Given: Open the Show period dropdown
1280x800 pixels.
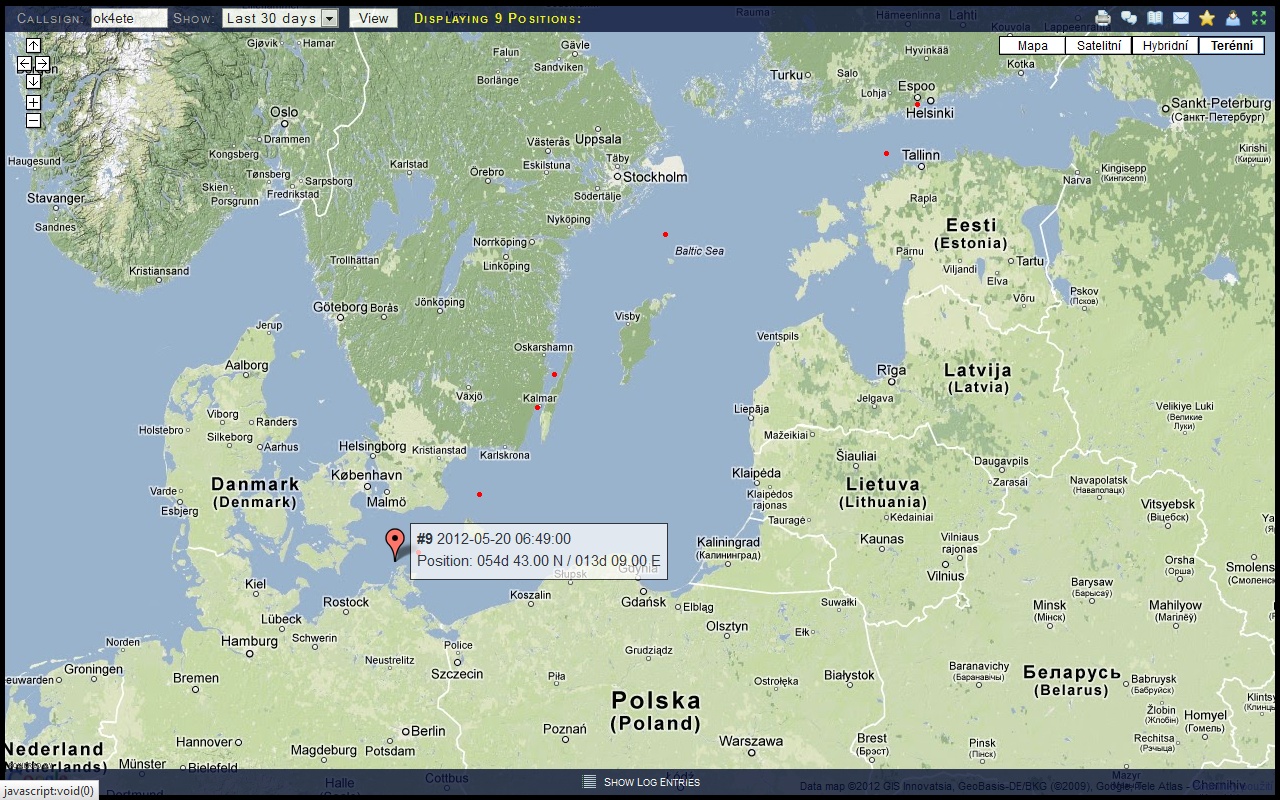Looking at the screenshot, I should [279, 18].
